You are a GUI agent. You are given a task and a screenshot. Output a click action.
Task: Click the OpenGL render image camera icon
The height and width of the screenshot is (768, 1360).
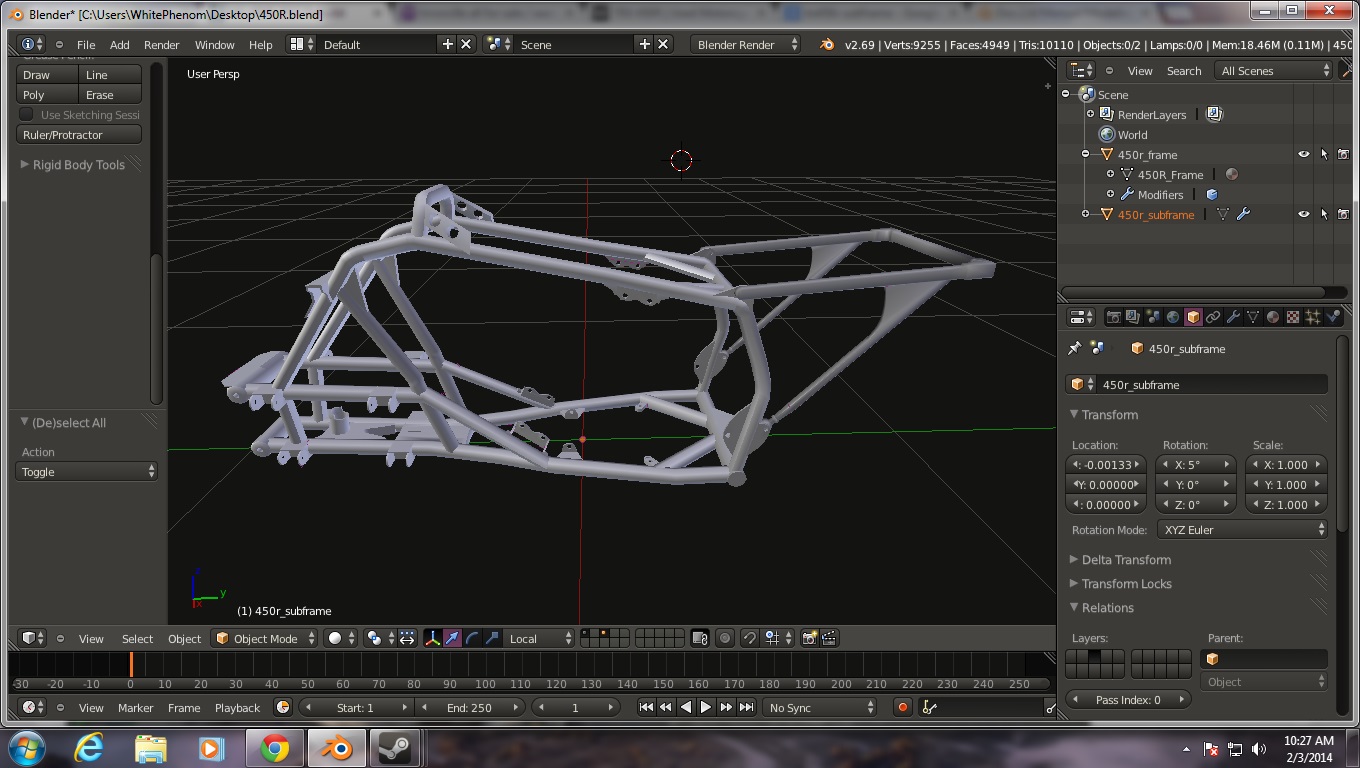[810, 638]
